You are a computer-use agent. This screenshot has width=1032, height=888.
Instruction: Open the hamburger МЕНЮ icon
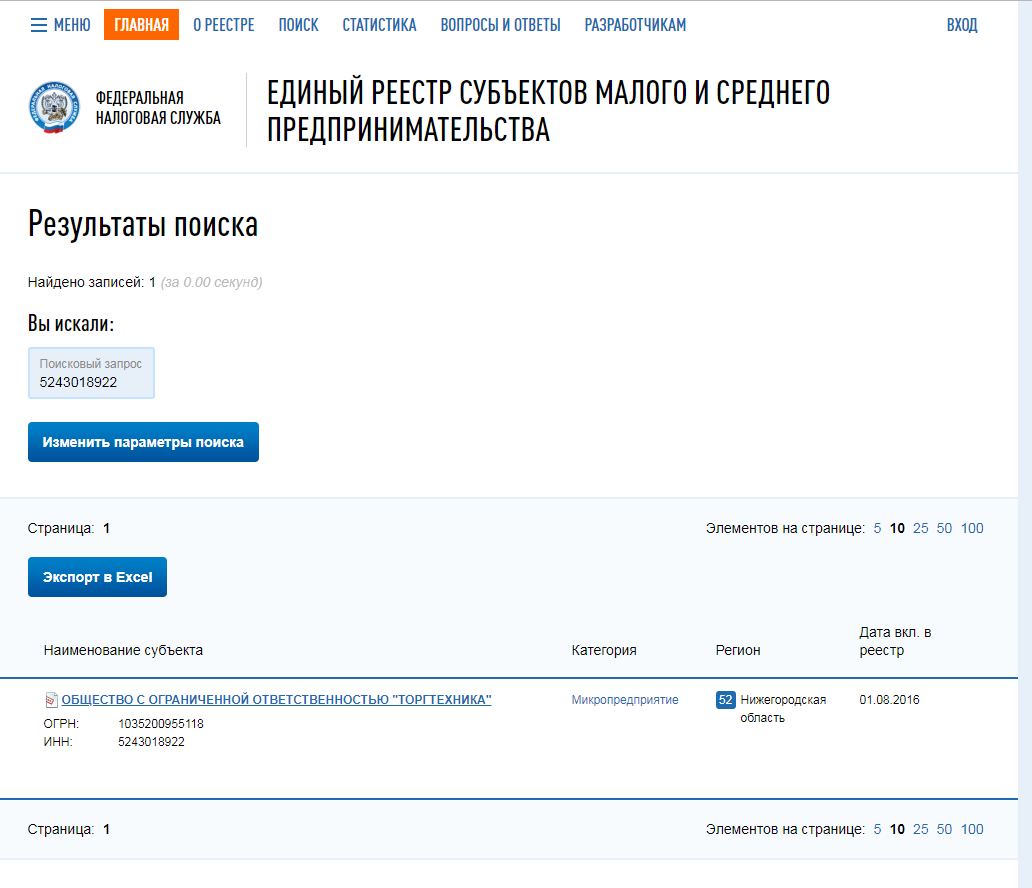39,25
